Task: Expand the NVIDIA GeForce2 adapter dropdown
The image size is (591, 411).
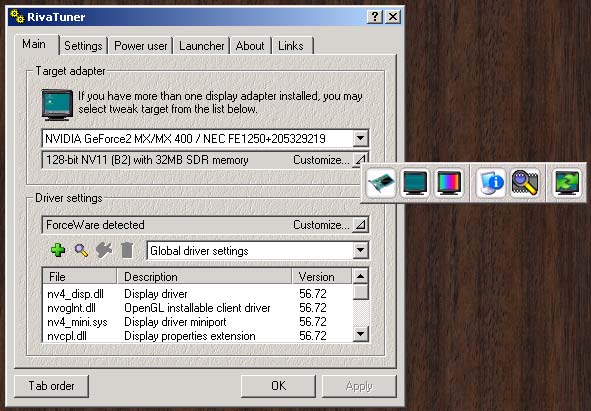Action: pyautogui.click(x=360, y=138)
